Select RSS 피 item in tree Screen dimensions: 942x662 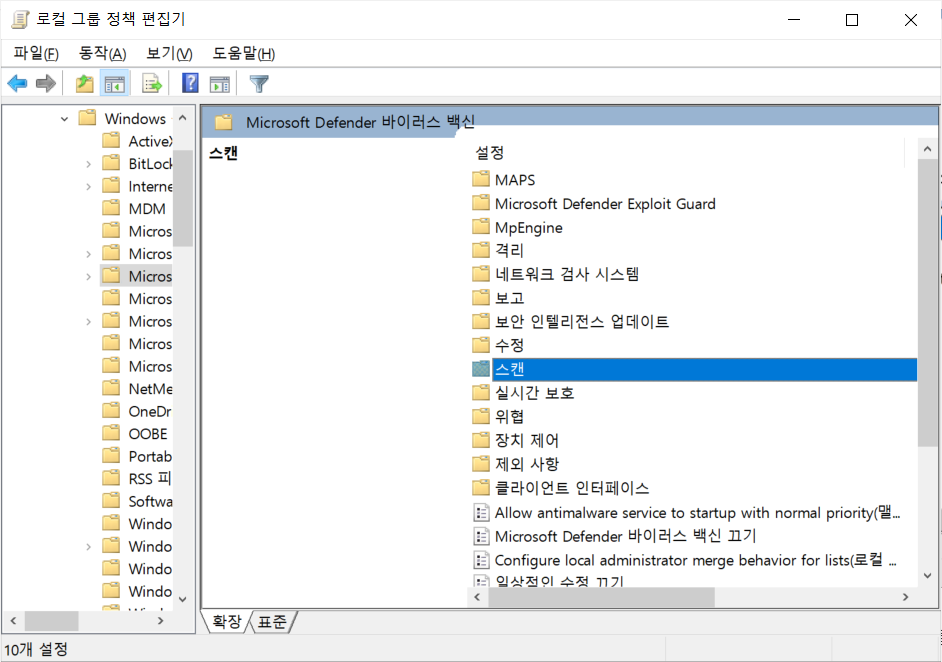150,479
